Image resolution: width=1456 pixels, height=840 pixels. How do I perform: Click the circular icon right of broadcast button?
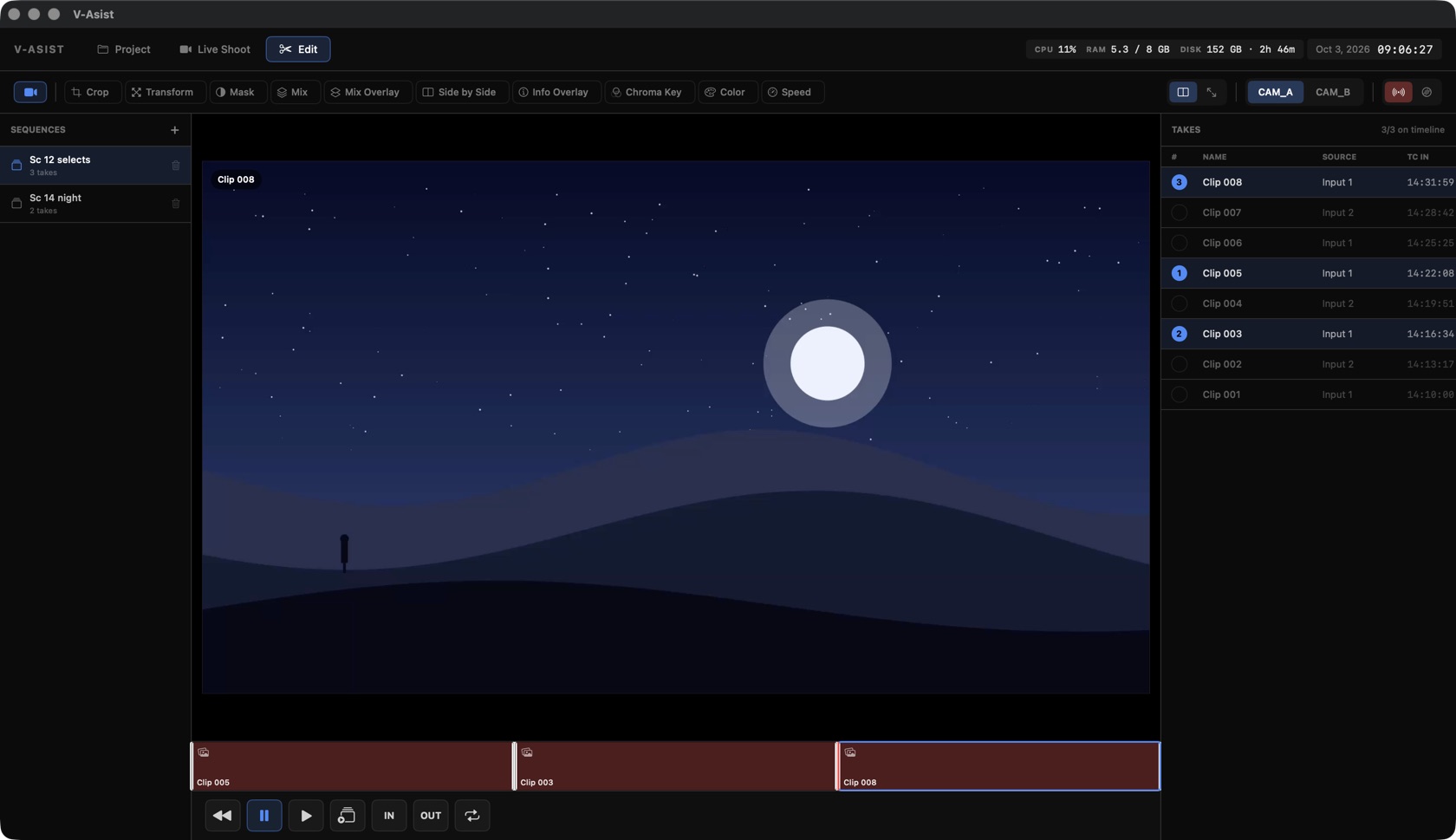point(1427,92)
